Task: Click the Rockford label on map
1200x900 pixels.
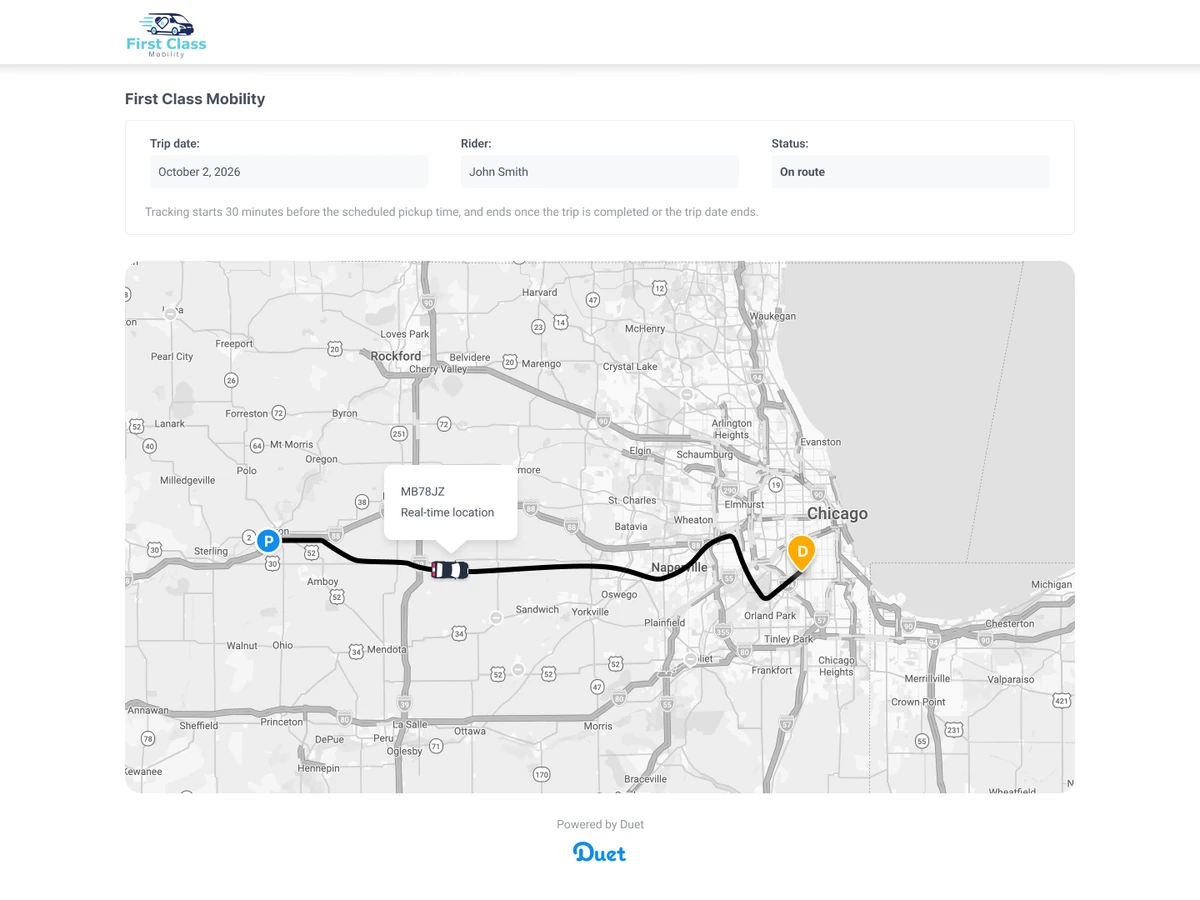Action: (396, 356)
